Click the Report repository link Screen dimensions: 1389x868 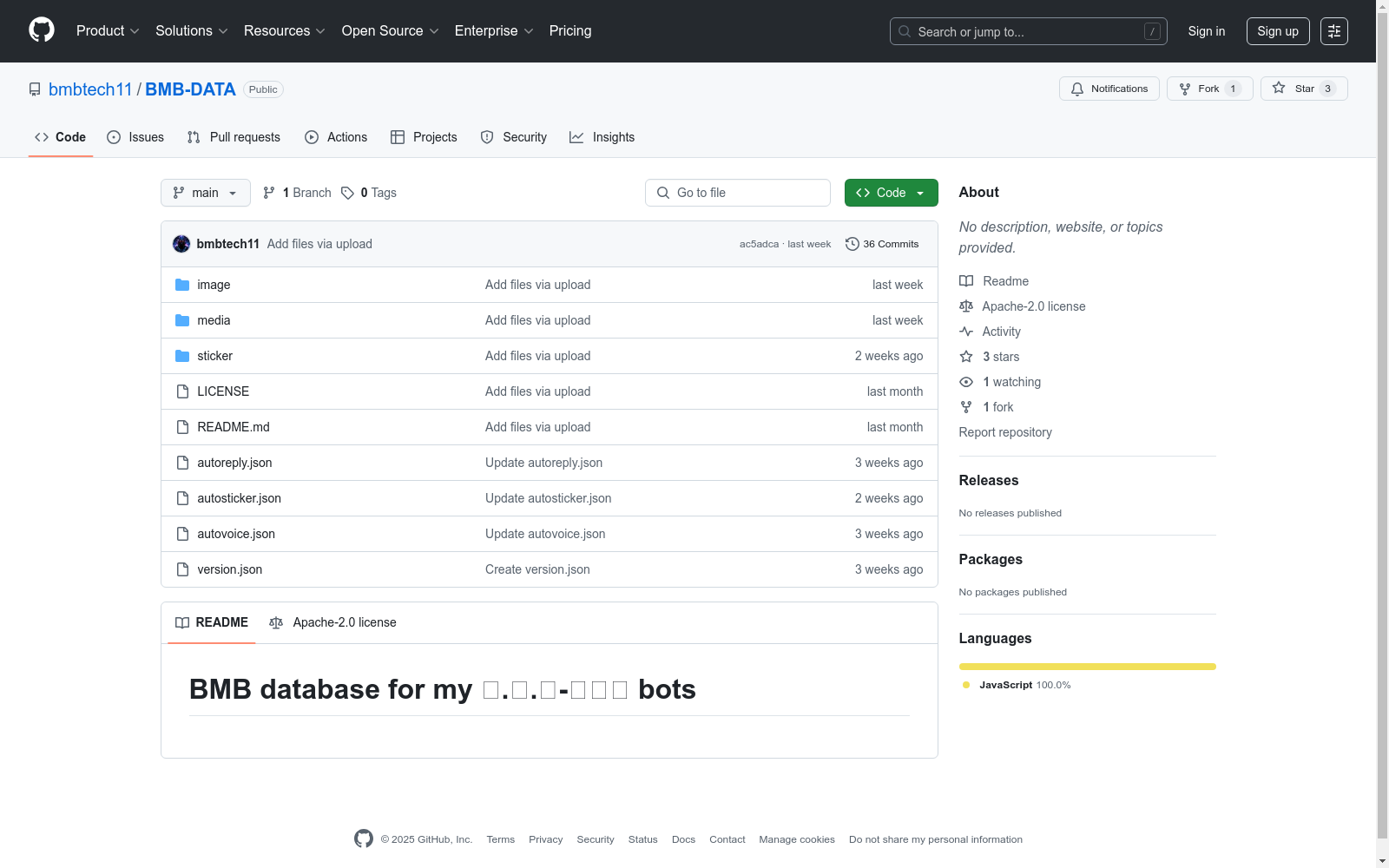1005,432
